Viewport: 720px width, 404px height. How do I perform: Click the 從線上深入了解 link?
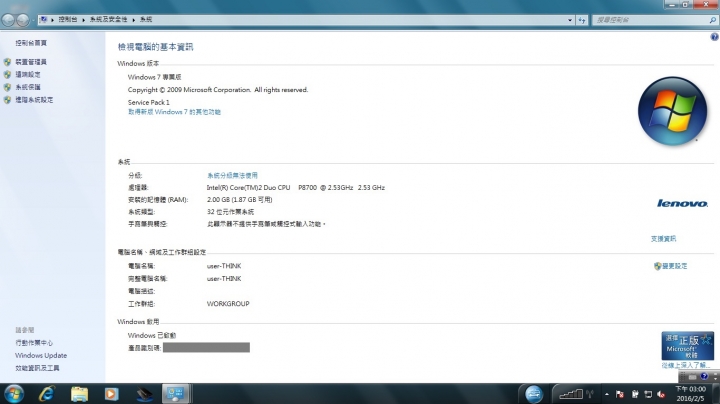coord(686,365)
